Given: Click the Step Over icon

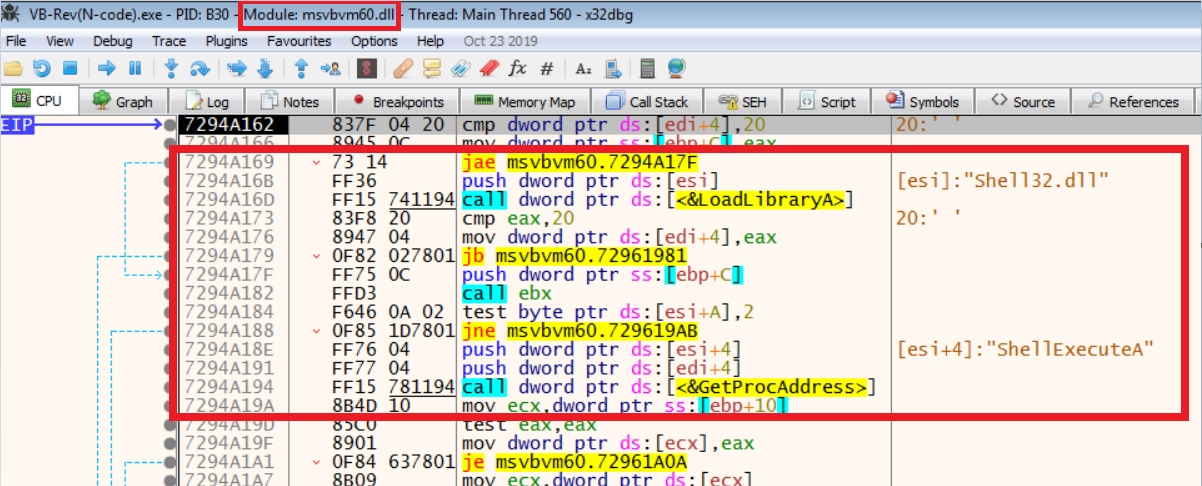Looking at the screenshot, I should [200, 69].
